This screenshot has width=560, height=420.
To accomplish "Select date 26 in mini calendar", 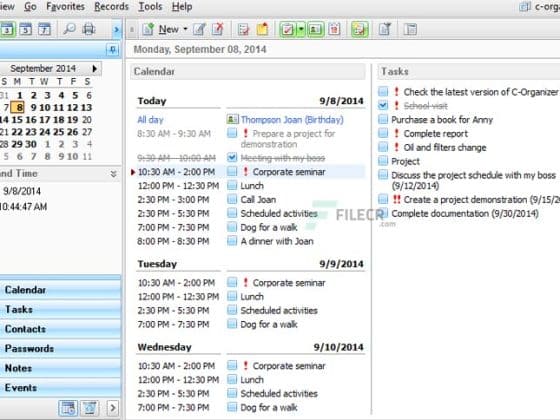I will click(x=72, y=132).
